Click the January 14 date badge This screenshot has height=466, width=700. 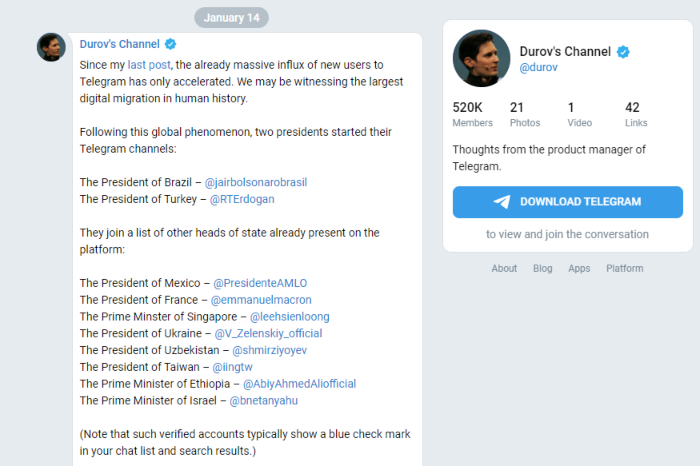231,18
